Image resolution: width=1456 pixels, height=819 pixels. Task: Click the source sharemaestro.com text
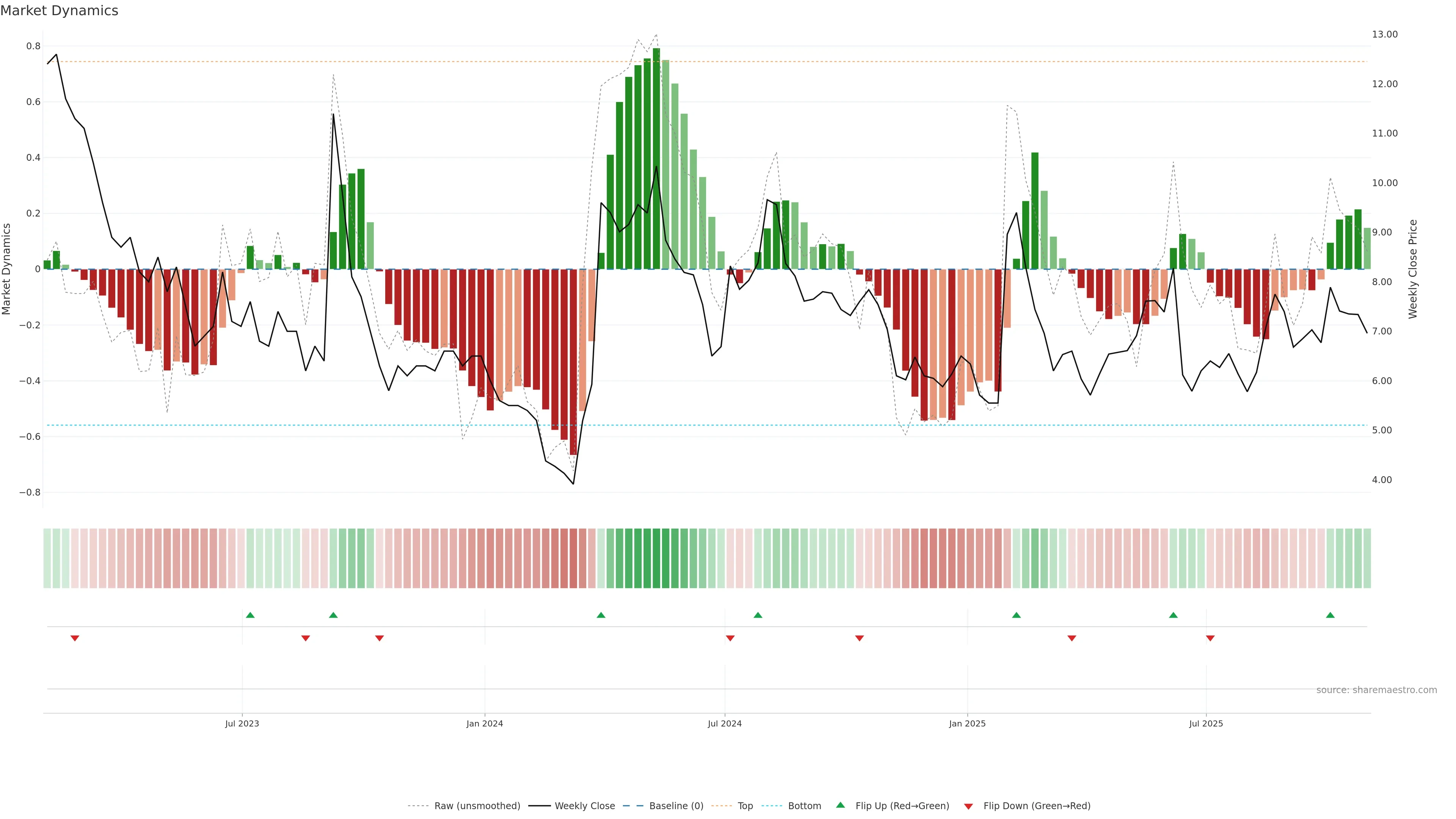pyautogui.click(x=1376, y=690)
